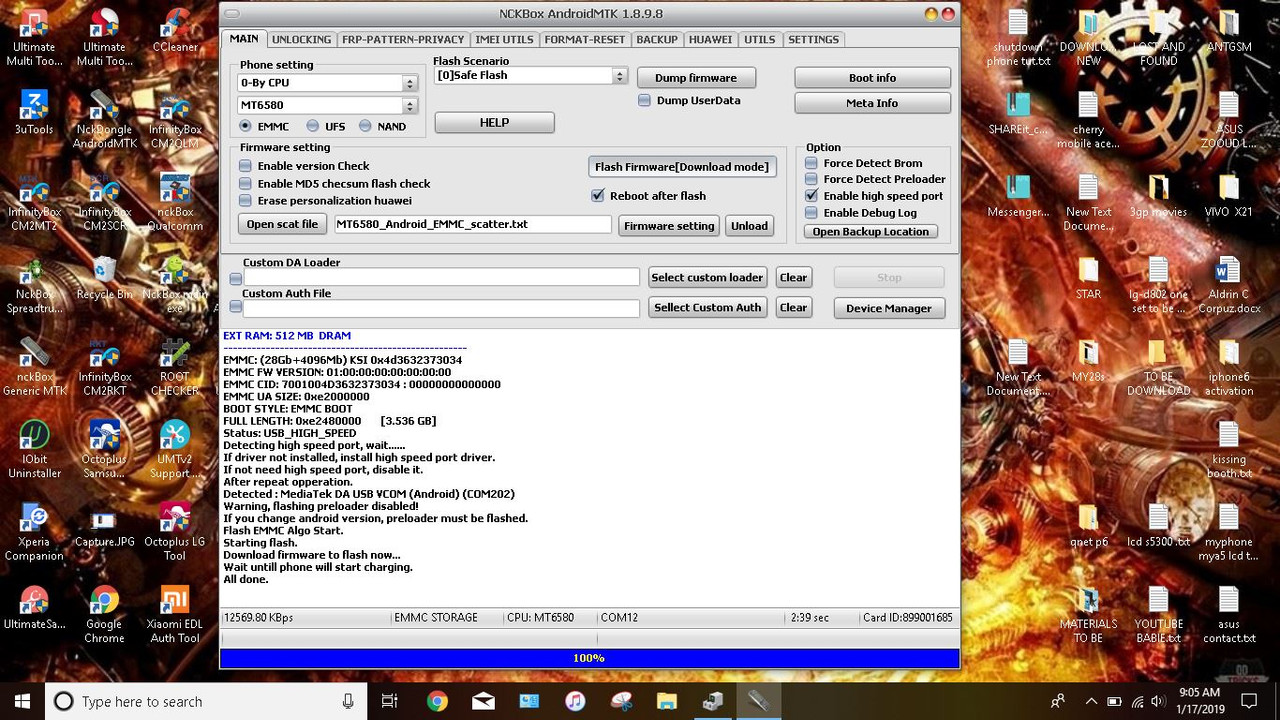Uncheck Reboot after flash
The height and width of the screenshot is (720, 1280).
pos(598,196)
